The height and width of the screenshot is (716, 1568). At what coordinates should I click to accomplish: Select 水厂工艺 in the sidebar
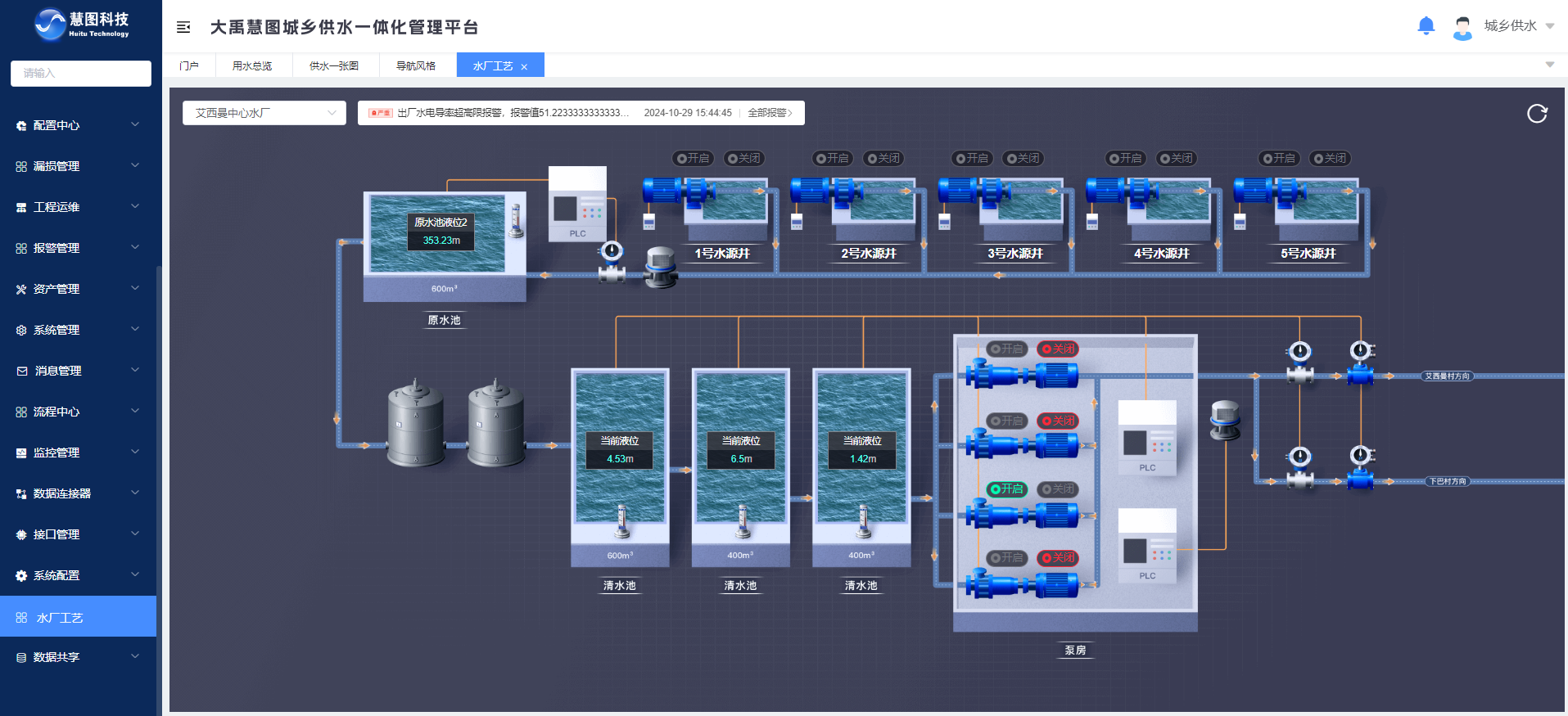[x=78, y=617]
